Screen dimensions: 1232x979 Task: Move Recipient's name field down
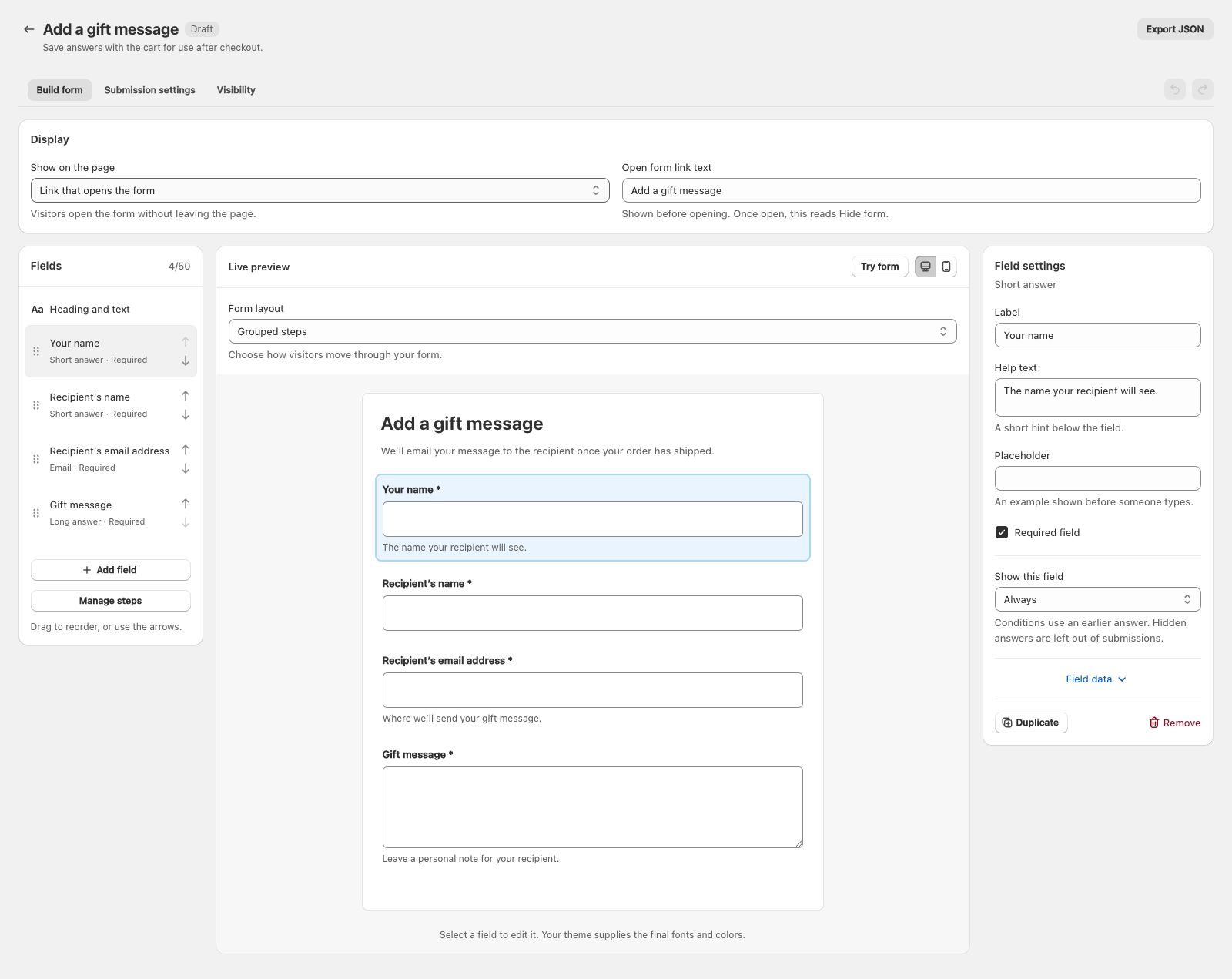pyautogui.click(x=186, y=414)
